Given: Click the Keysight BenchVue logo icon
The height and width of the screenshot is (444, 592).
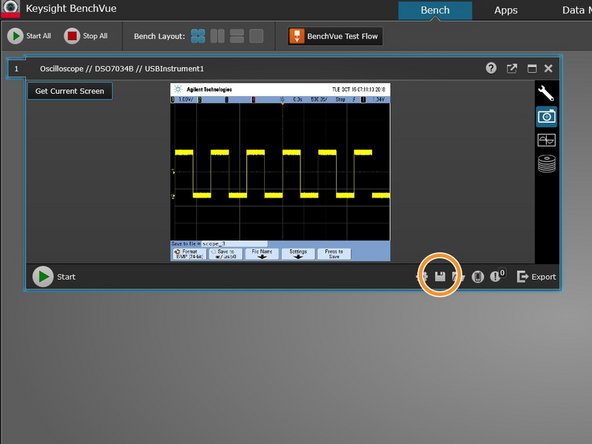Looking at the screenshot, I should [x=10, y=8].
